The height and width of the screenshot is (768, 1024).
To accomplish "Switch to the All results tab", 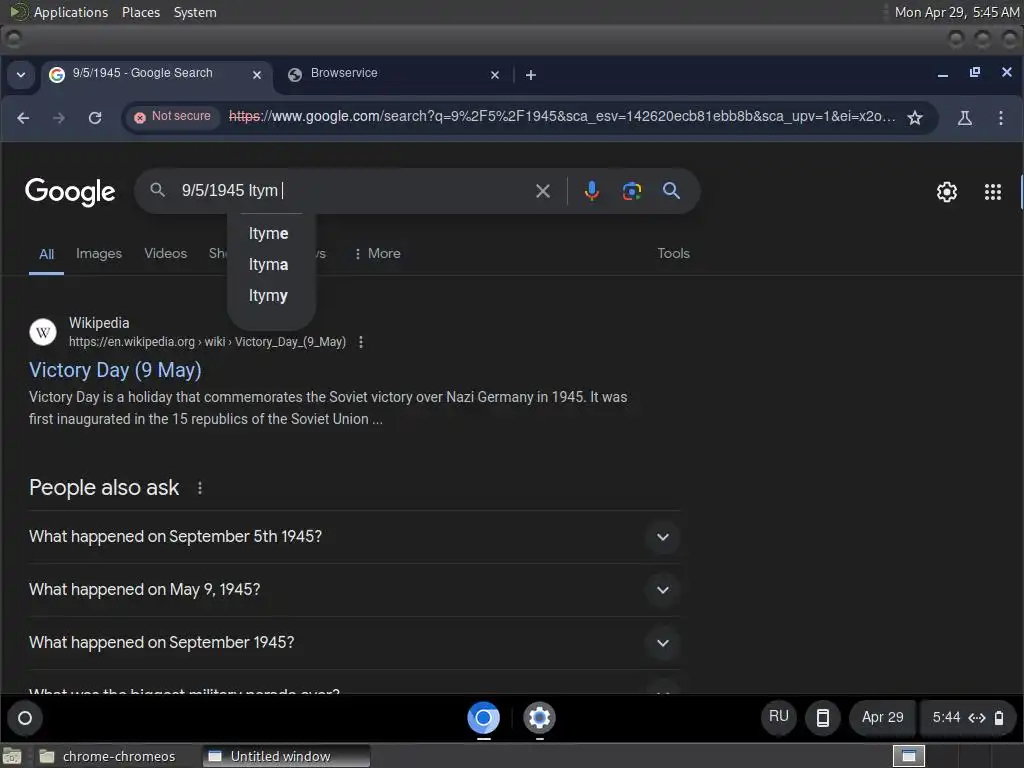I will tap(46, 254).
